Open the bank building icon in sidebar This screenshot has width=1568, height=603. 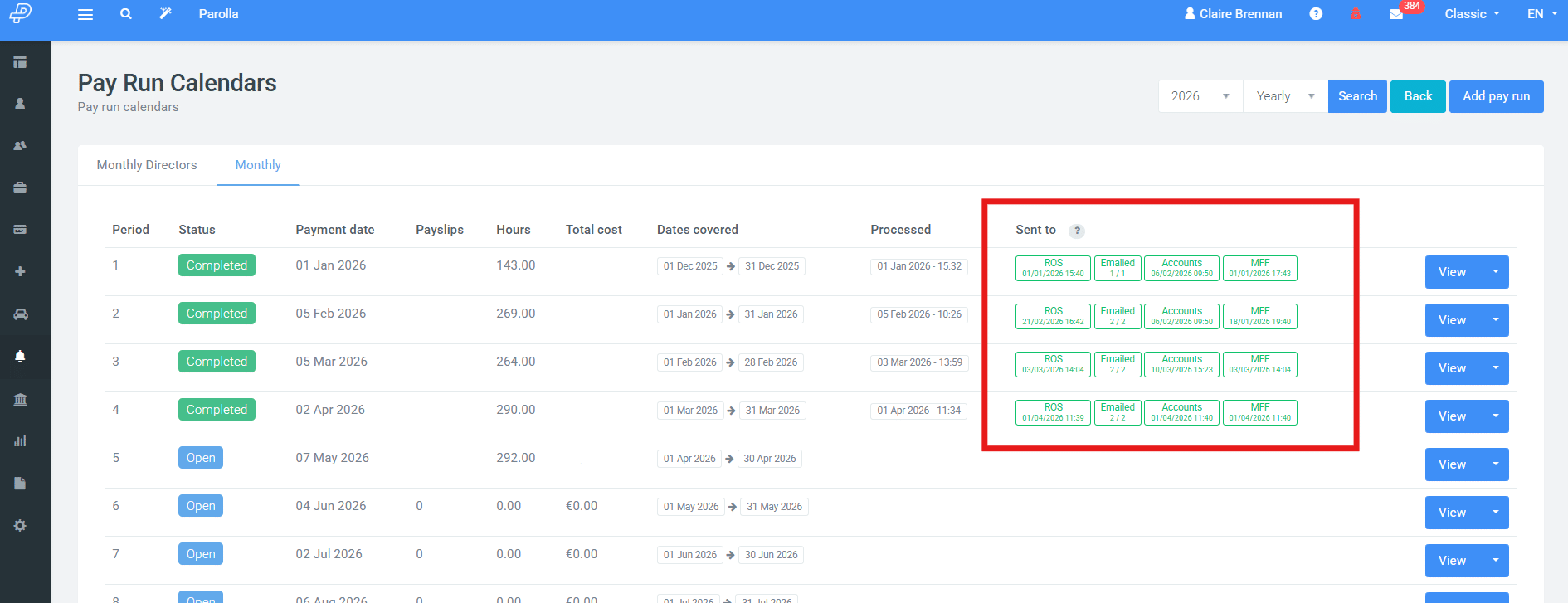(21, 399)
